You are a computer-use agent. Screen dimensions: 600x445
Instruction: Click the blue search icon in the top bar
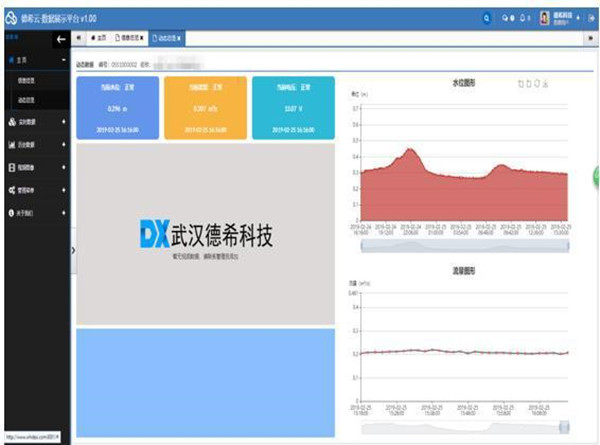click(x=487, y=17)
